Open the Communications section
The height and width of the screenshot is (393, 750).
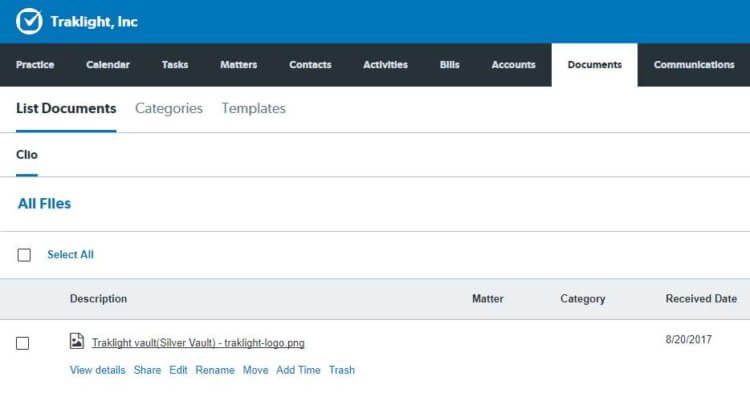(x=694, y=65)
